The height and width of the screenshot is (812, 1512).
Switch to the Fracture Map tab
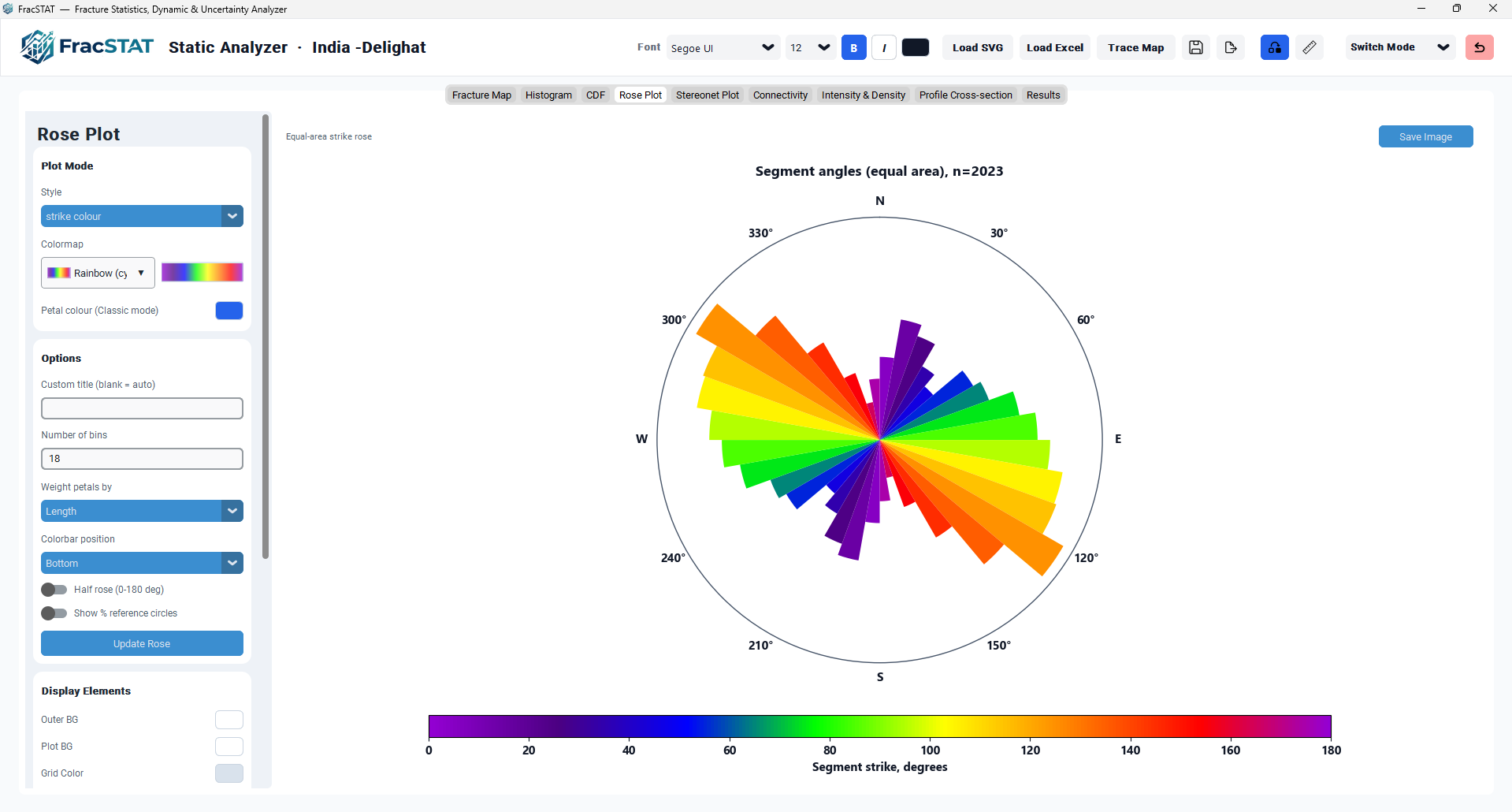pyautogui.click(x=481, y=95)
